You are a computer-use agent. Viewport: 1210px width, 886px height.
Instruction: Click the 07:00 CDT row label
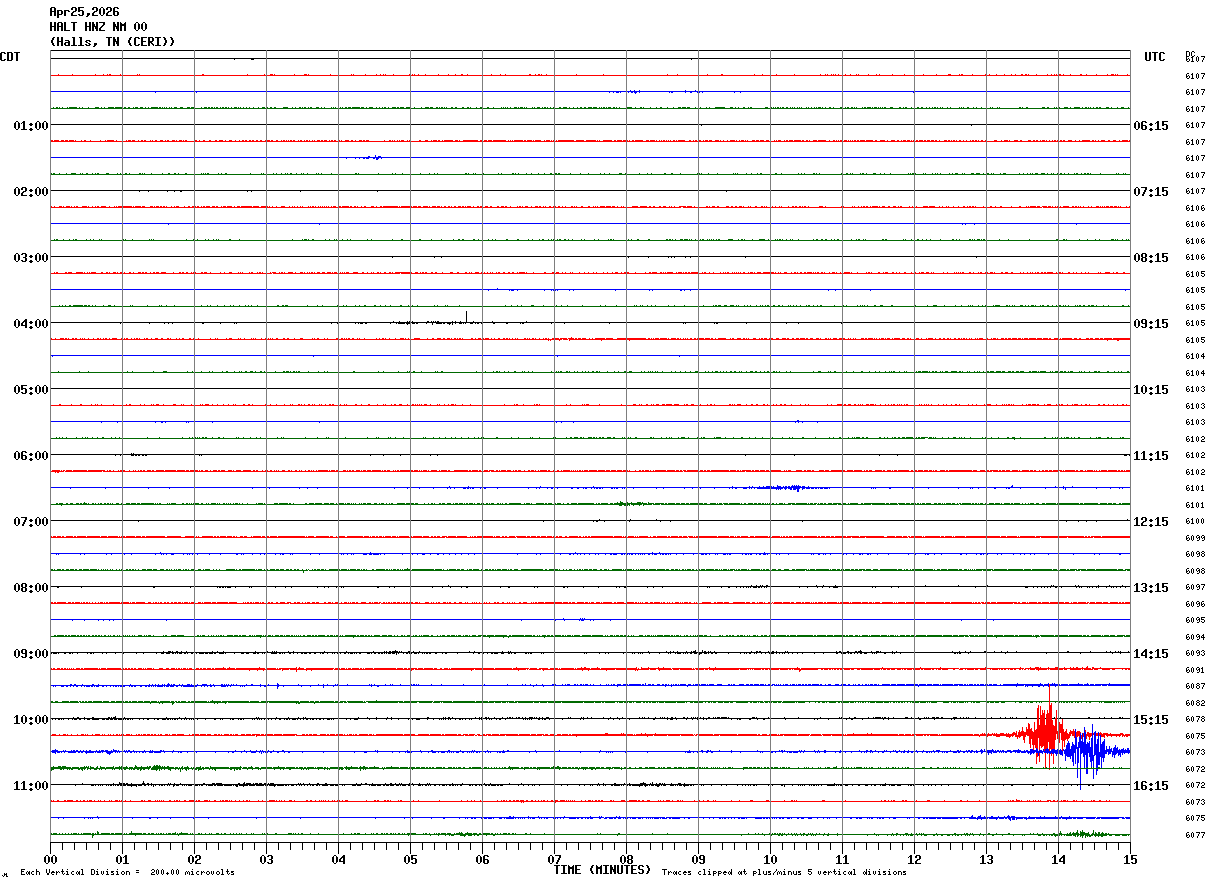pyautogui.click(x=30, y=521)
